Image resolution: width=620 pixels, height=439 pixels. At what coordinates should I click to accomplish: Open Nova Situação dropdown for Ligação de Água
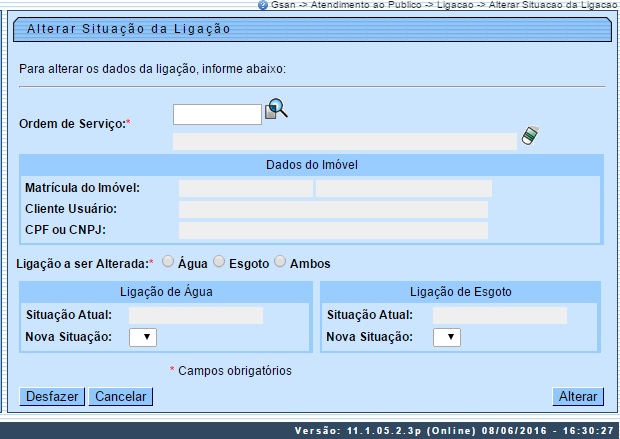(x=143, y=337)
